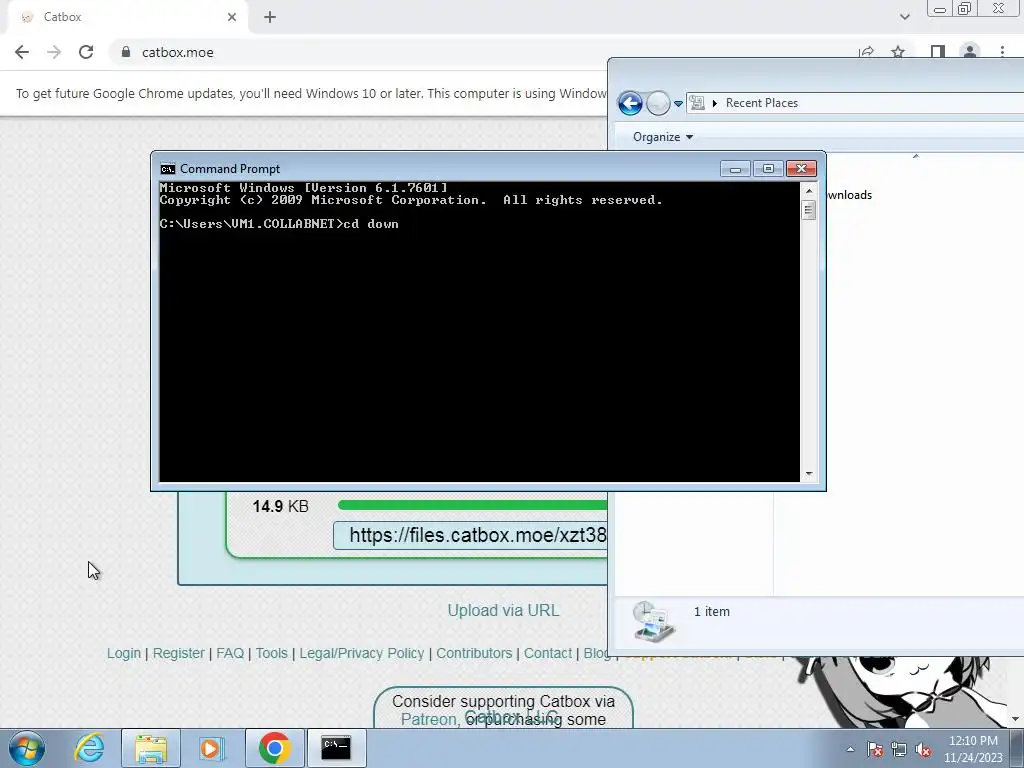Click the 14.9 KB file size text
1024x768 pixels.
(x=280, y=507)
